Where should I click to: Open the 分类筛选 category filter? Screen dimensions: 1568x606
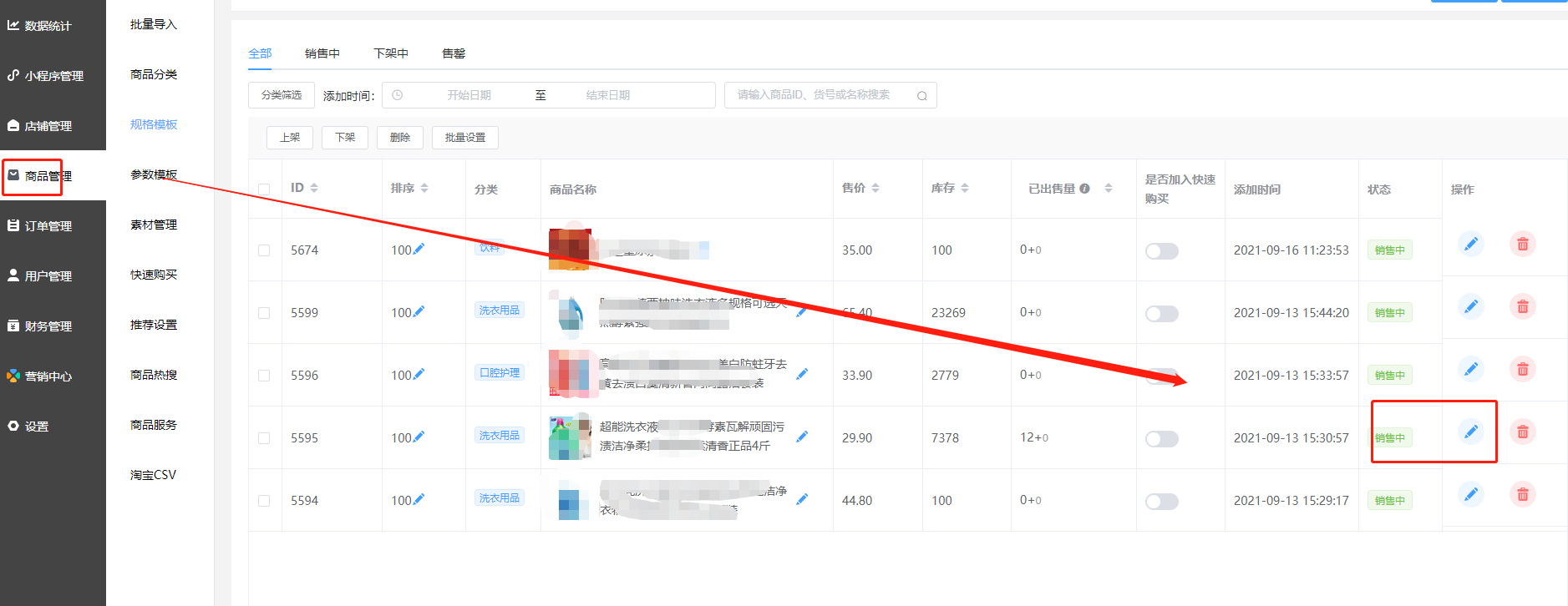pos(282,95)
